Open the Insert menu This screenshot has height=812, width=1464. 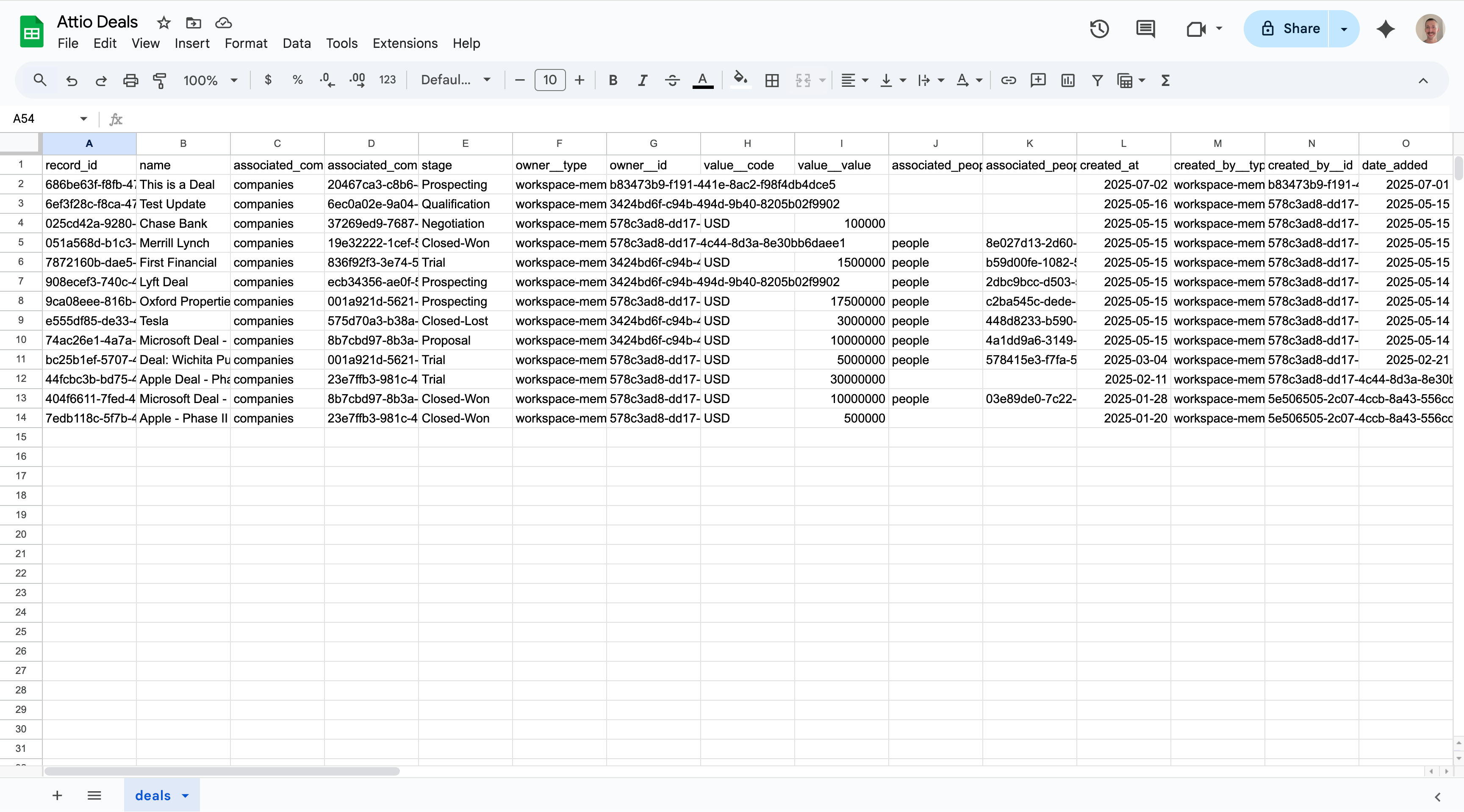[191, 43]
